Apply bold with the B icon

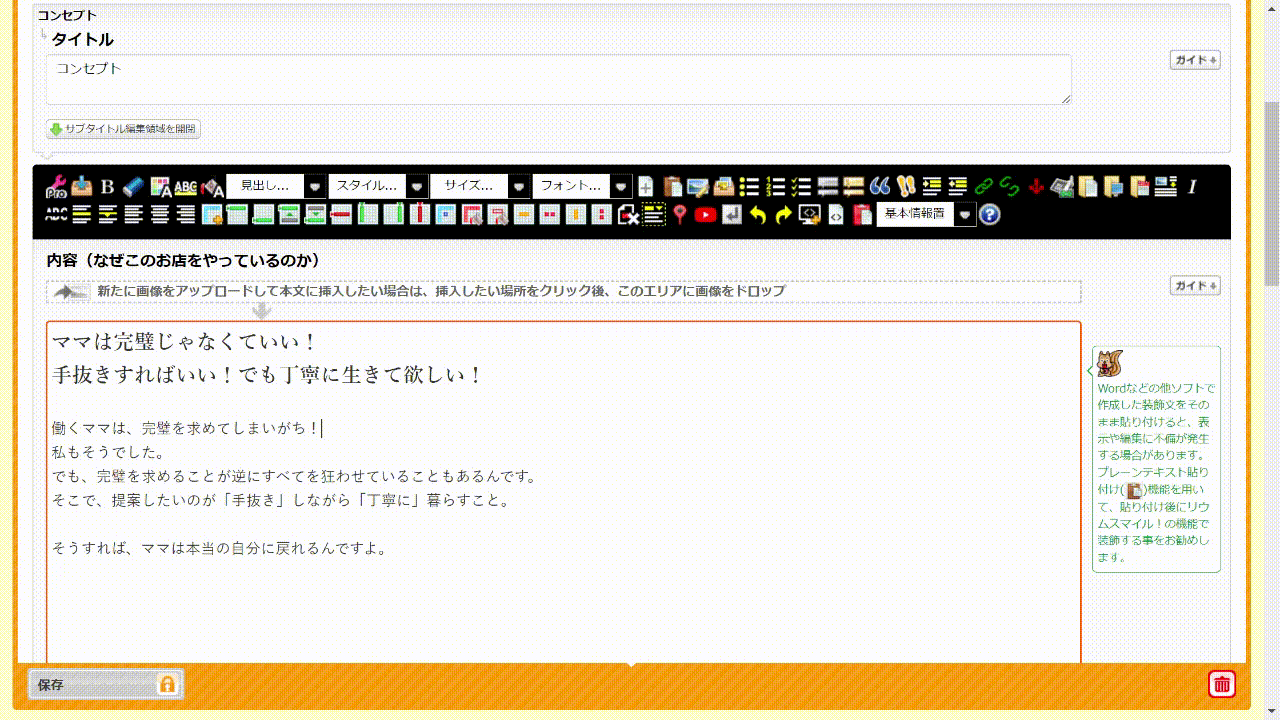point(108,187)
